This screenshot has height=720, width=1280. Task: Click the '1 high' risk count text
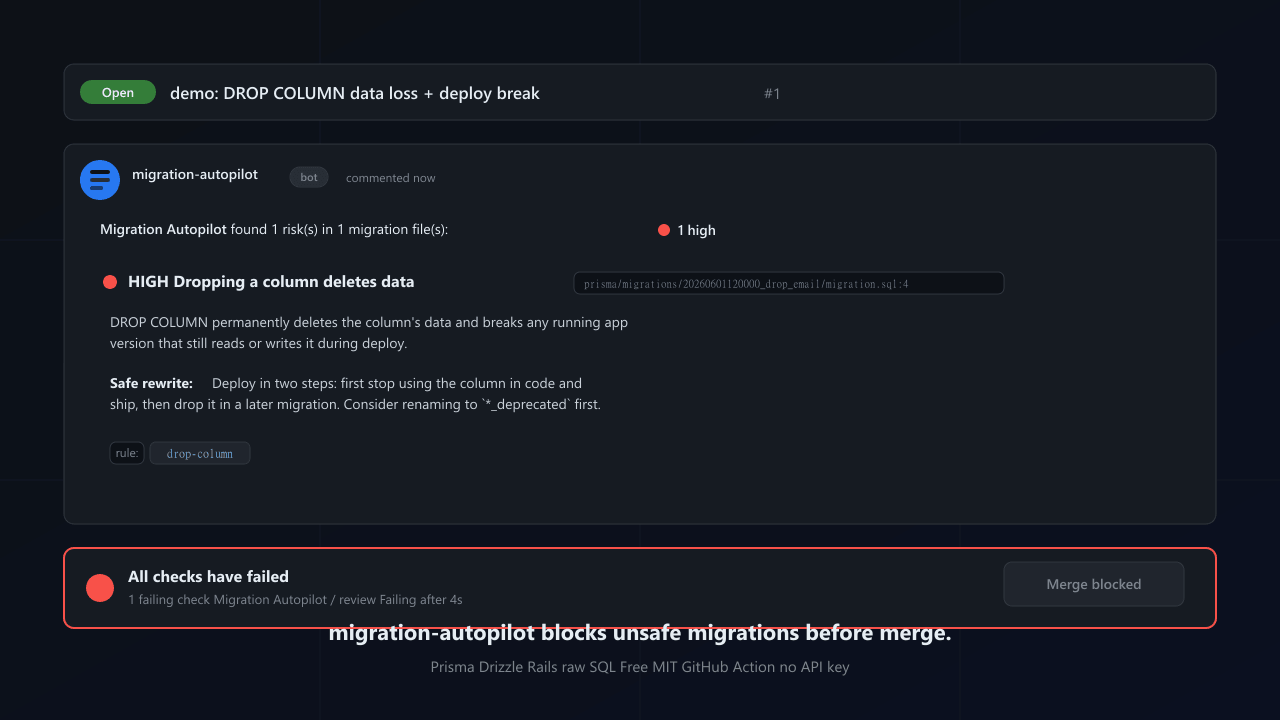click(x=696, y=230)
